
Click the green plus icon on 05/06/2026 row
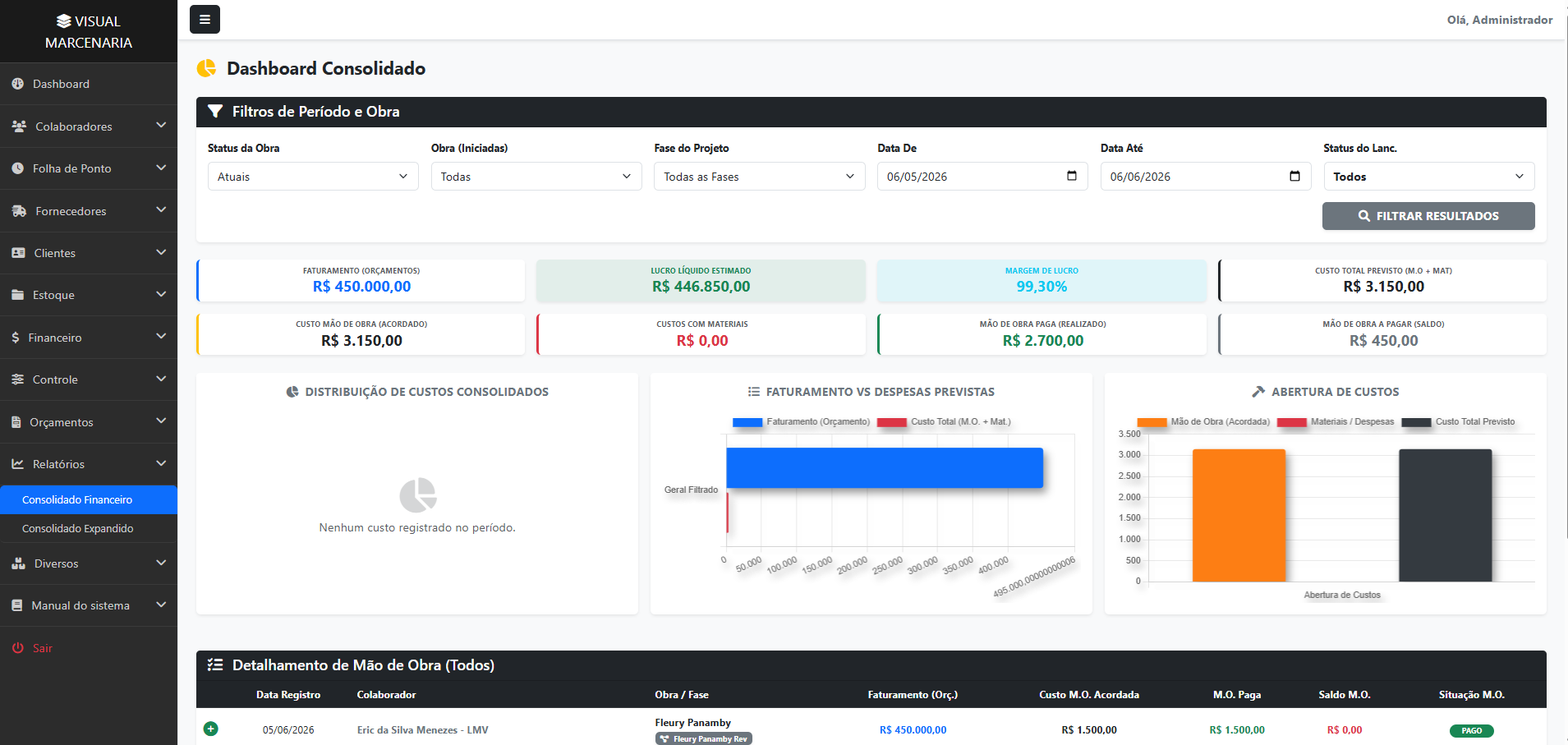click(x=211, y=729)
